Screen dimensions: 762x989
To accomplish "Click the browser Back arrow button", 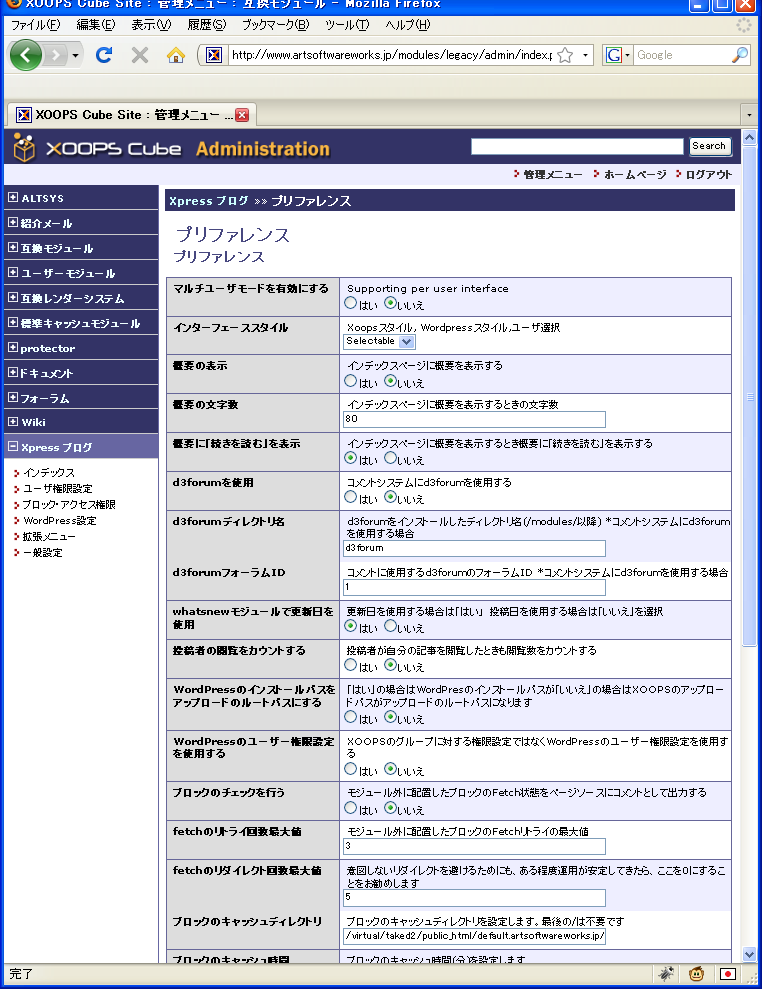I will [x=26, y=55].
